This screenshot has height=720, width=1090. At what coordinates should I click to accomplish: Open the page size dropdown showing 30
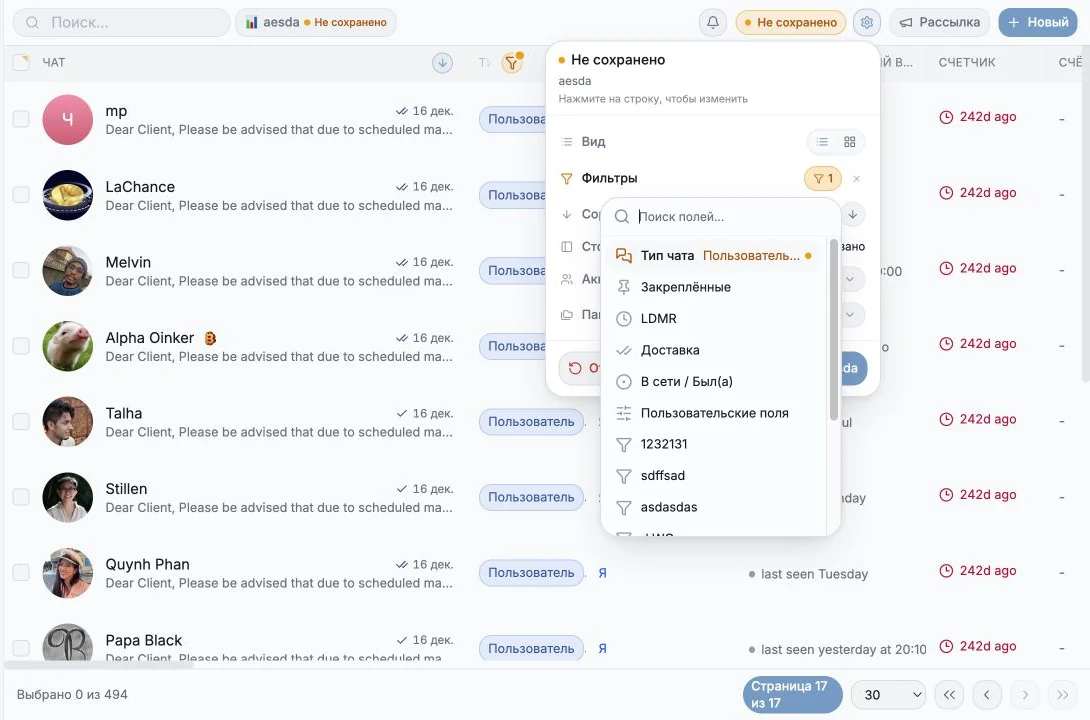[x=888, y=694]
